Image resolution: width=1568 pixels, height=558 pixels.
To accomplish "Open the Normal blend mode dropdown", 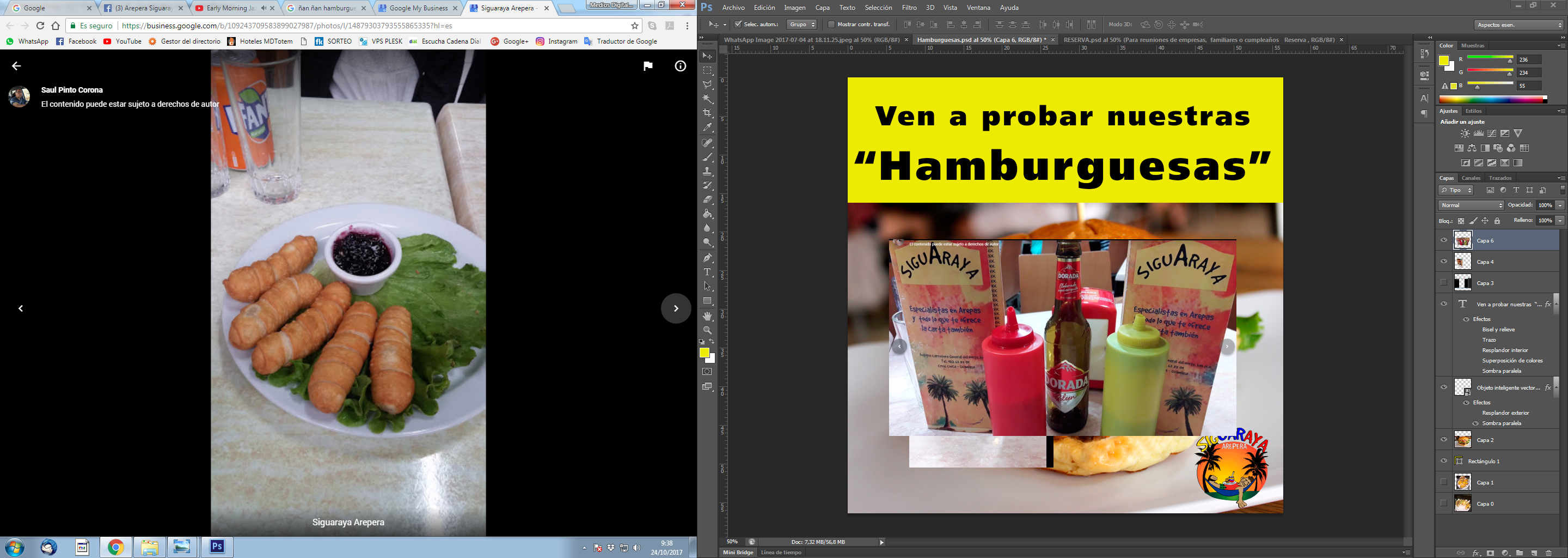I will (1471, 205).
